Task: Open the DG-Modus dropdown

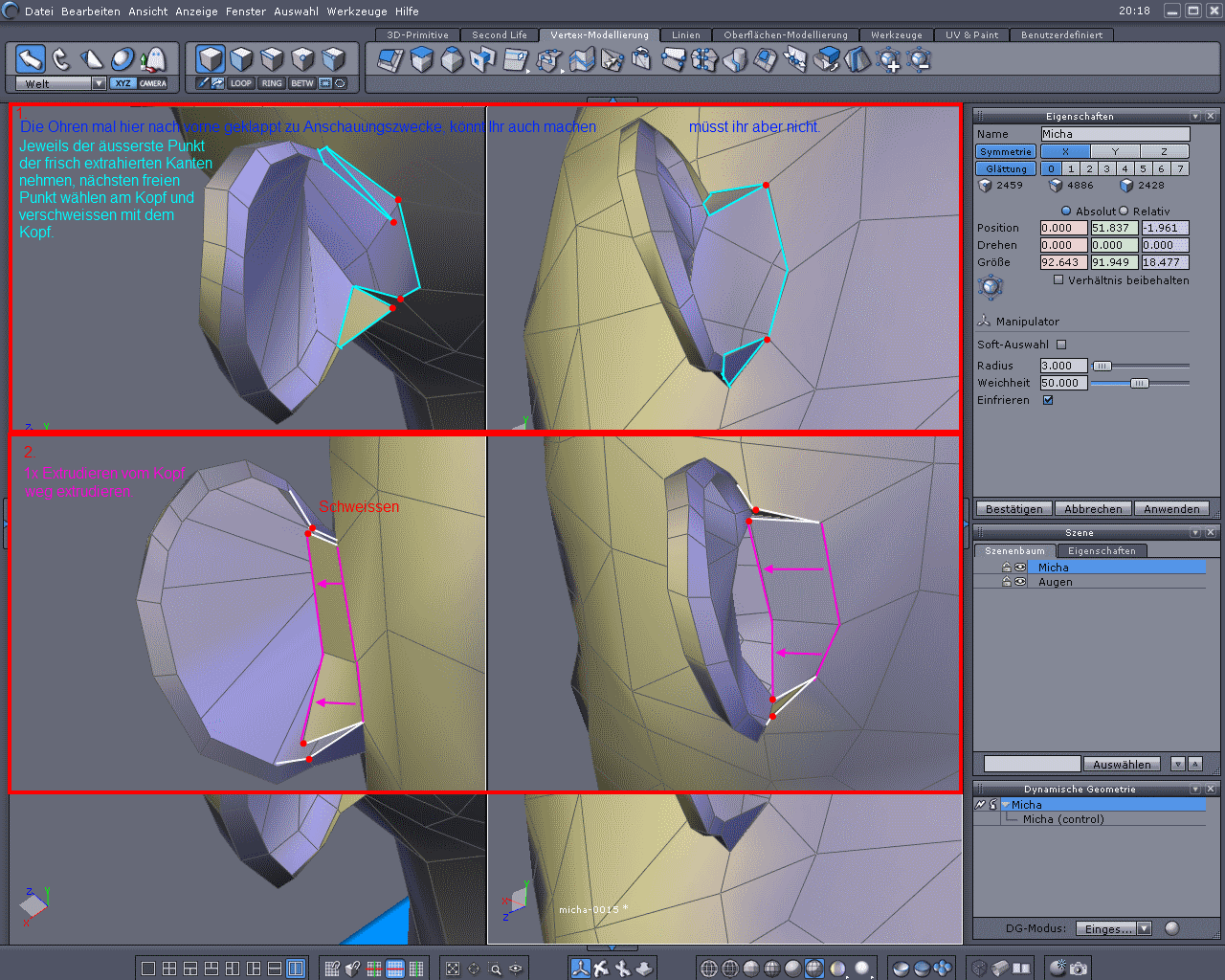Action: tap(1144, 928)
